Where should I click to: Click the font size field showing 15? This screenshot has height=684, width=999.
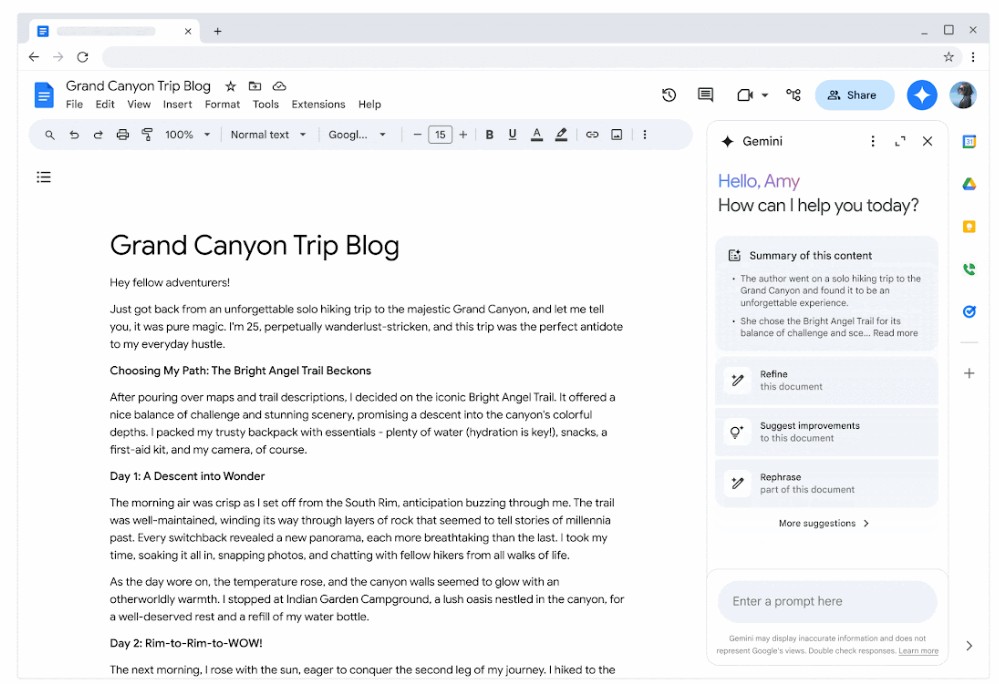(x=440, y=135)
